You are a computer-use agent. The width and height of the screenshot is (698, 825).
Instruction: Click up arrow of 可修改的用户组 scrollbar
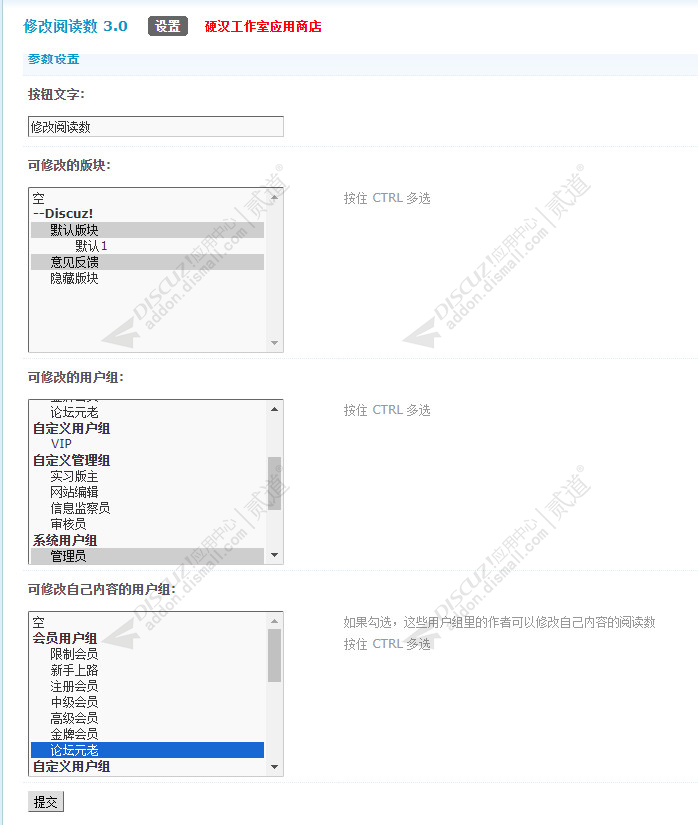[274, 409]
